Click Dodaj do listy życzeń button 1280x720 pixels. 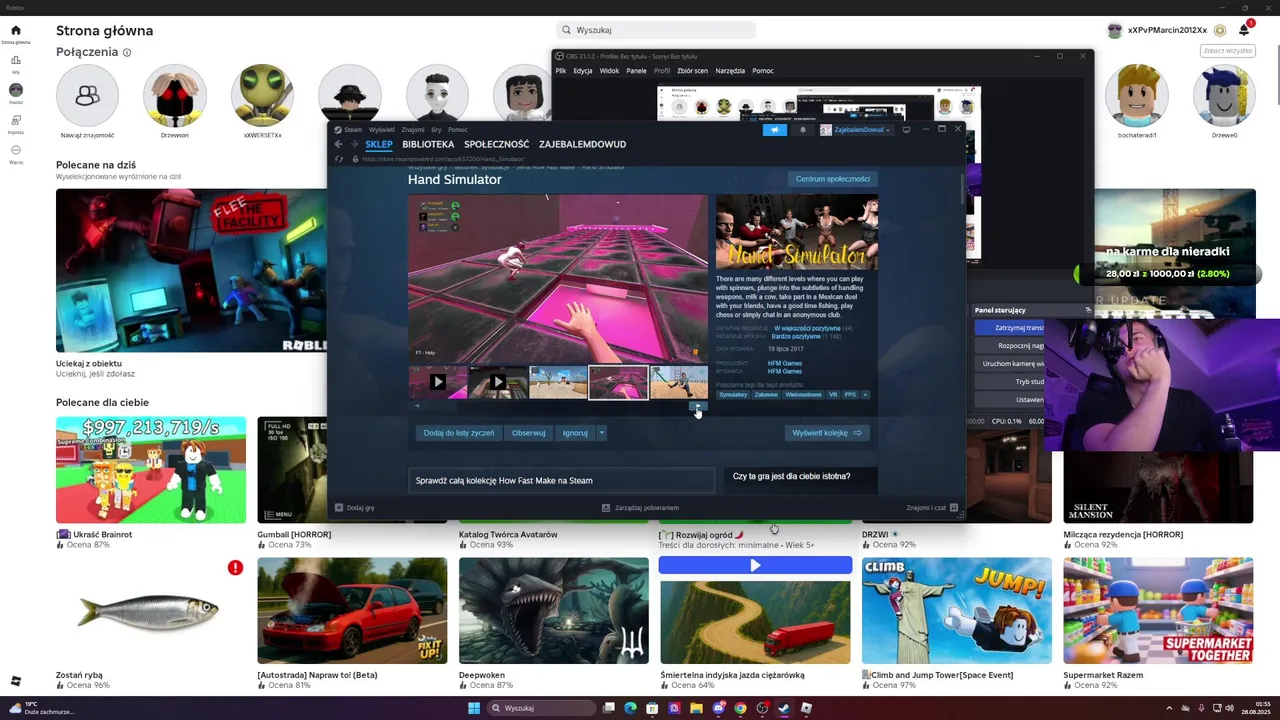pos(459,433)
